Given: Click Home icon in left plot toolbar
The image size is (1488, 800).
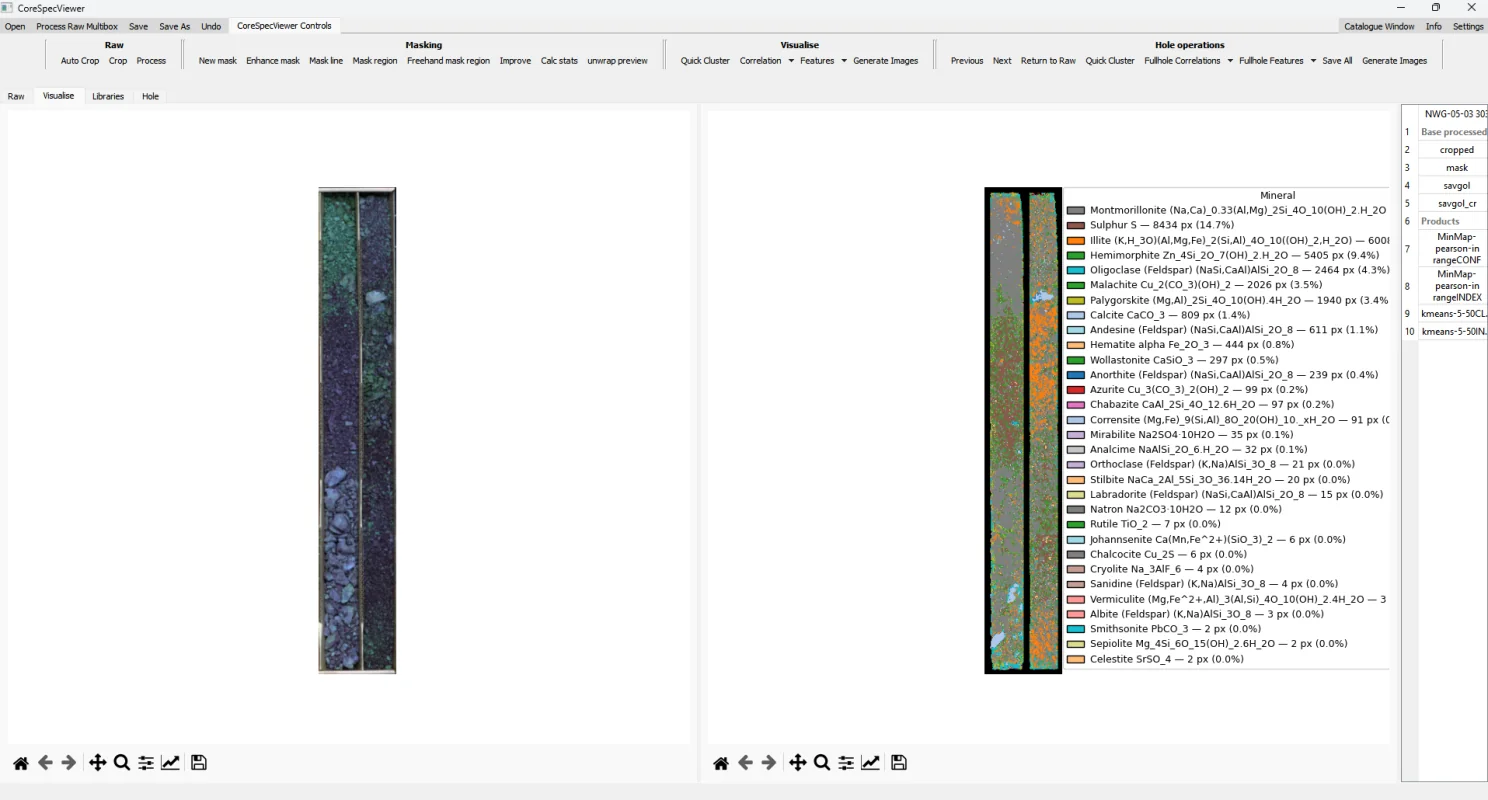Looking at the screenshot, I should (21, 763).
